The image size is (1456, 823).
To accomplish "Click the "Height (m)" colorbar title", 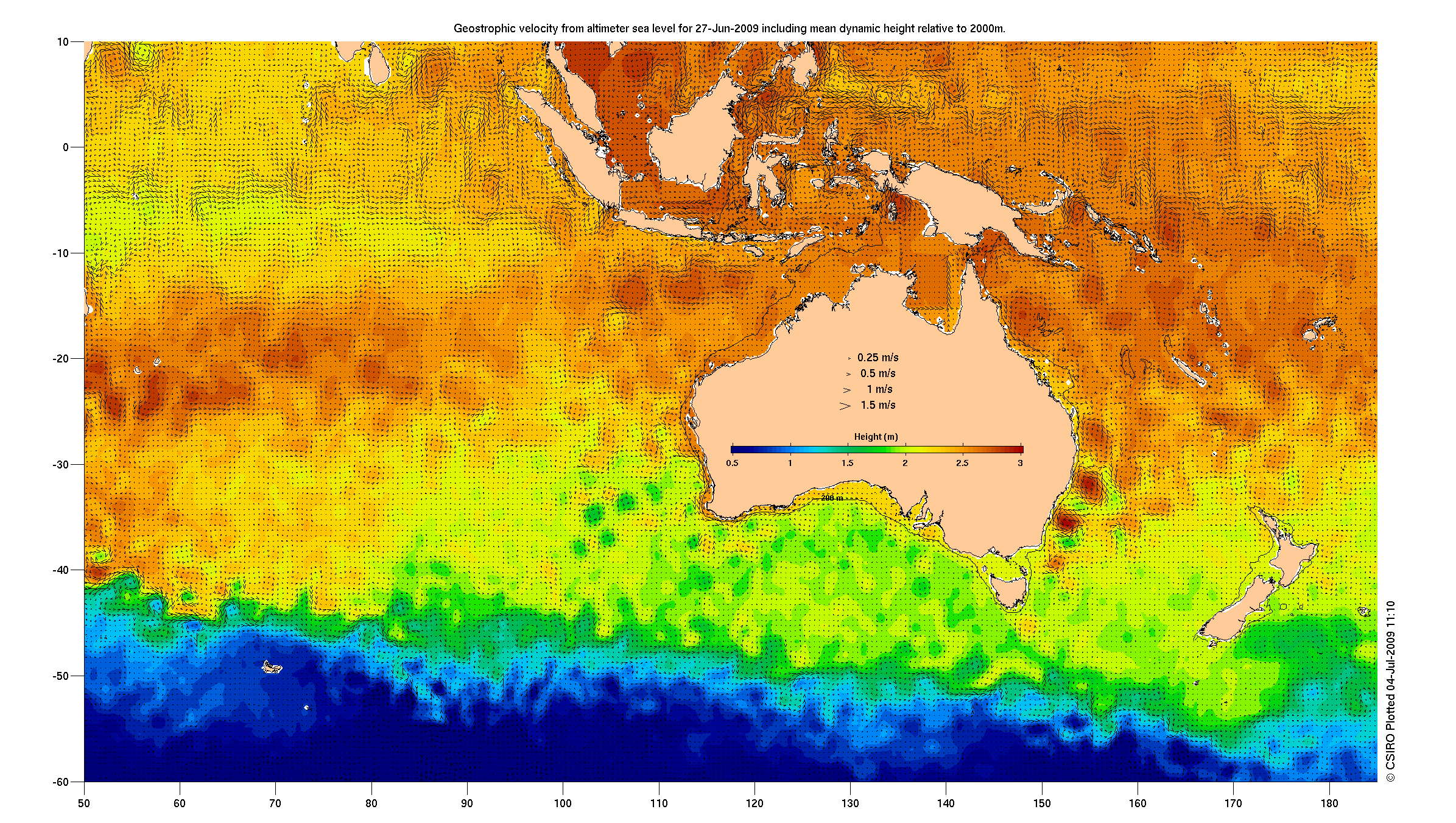I will click(x=876, y=437).
